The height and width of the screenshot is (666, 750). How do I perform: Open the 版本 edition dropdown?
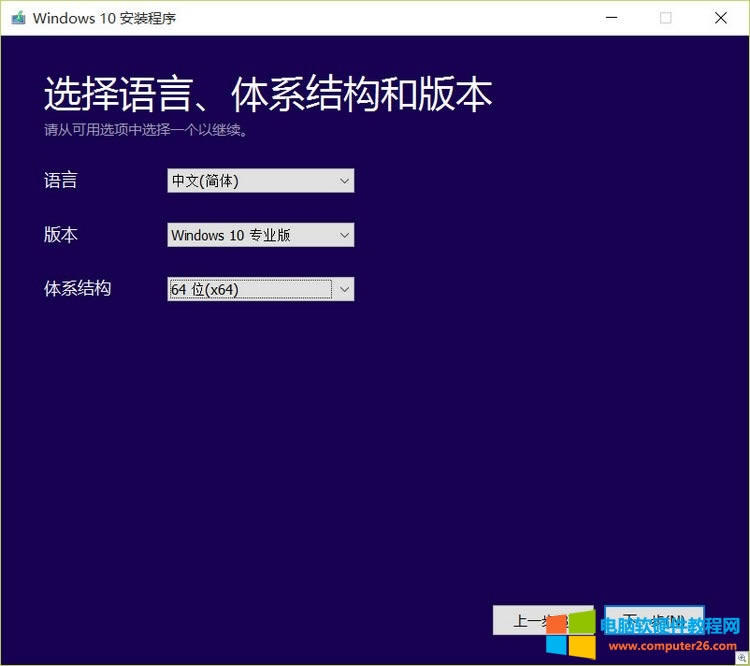point(261,235)
